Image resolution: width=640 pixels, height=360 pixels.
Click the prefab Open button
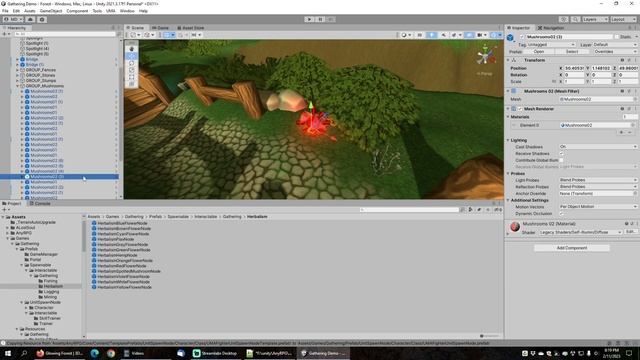click(x=539, y=52)
